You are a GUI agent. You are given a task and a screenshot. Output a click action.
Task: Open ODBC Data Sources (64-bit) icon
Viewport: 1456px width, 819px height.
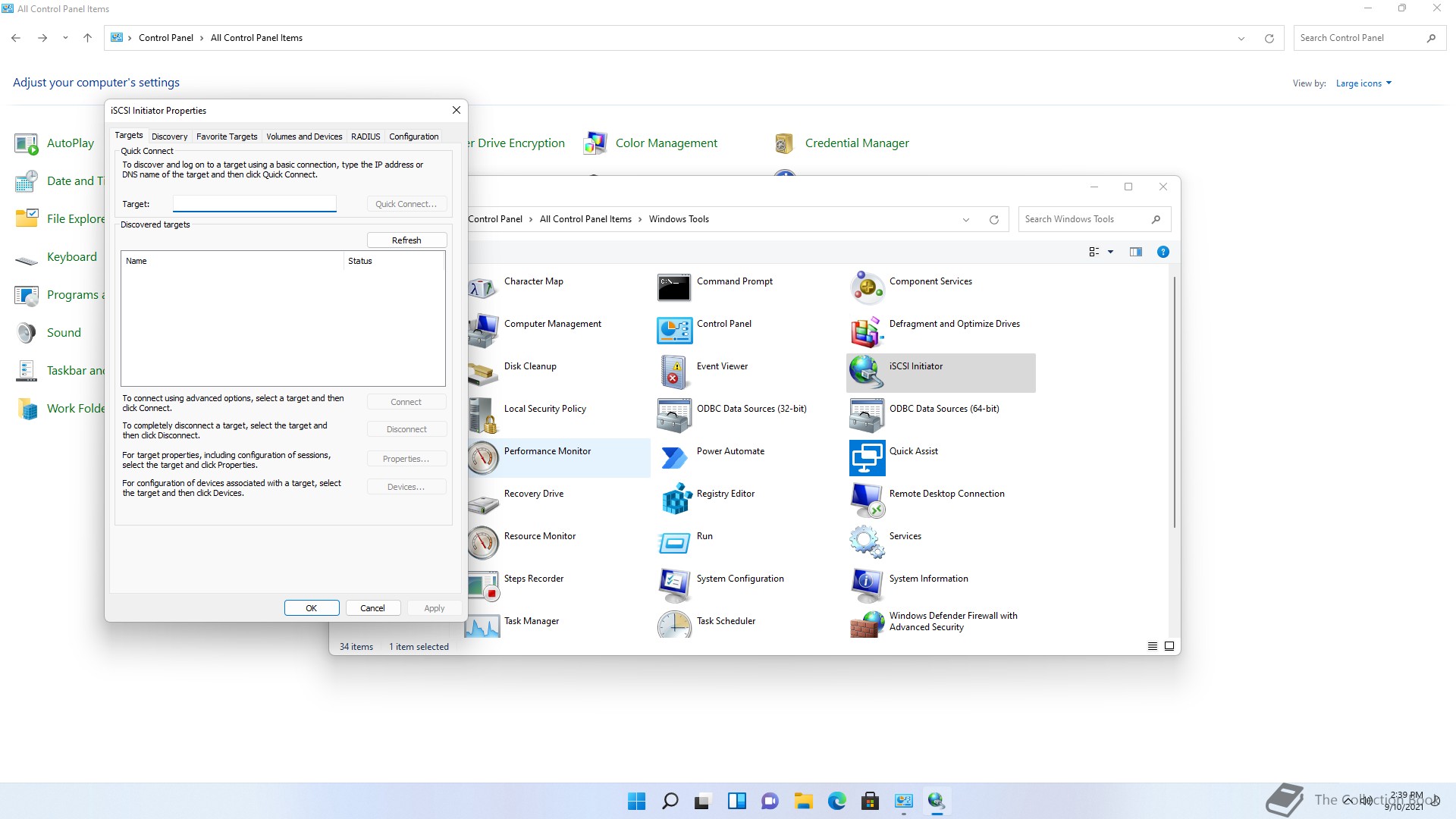(867, 416)
